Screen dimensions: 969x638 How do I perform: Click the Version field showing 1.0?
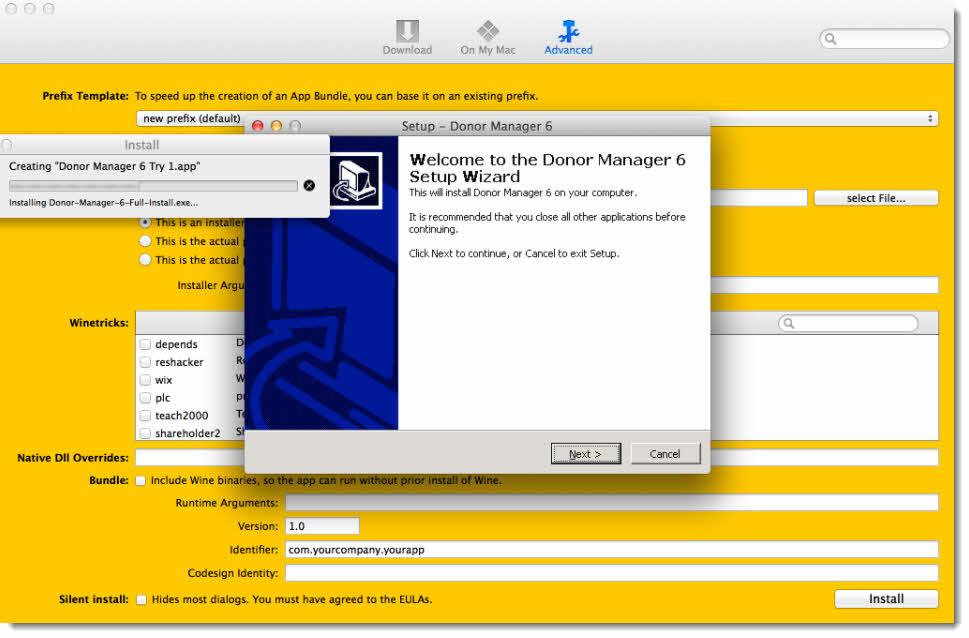322,526
